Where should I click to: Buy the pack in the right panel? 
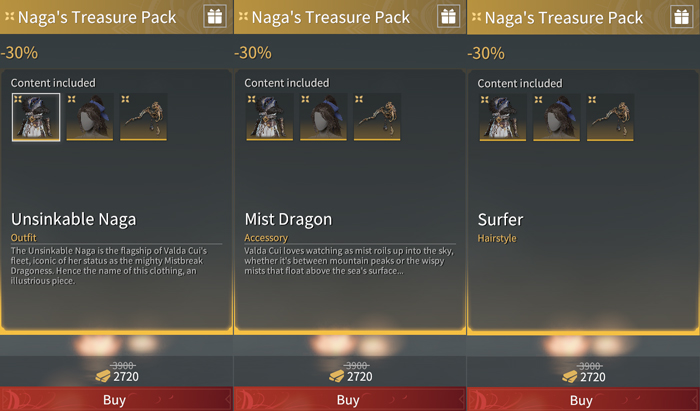[583, 399]
